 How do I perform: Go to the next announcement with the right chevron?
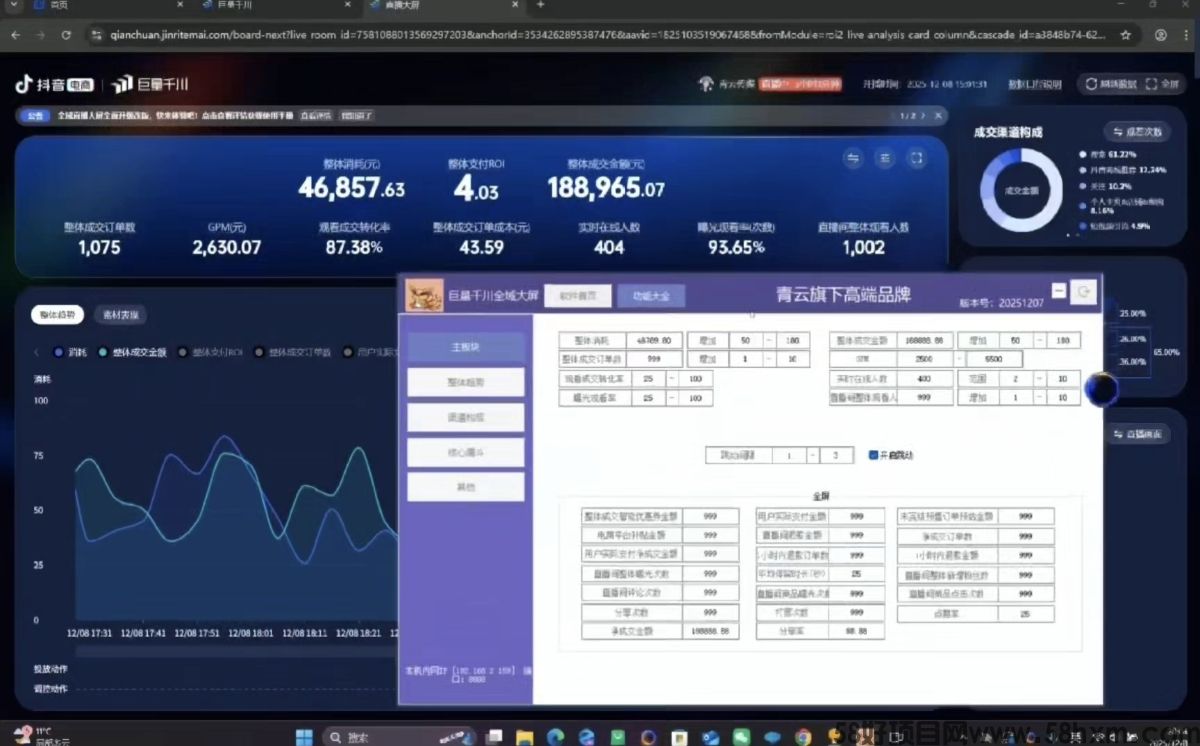point(924,116)
